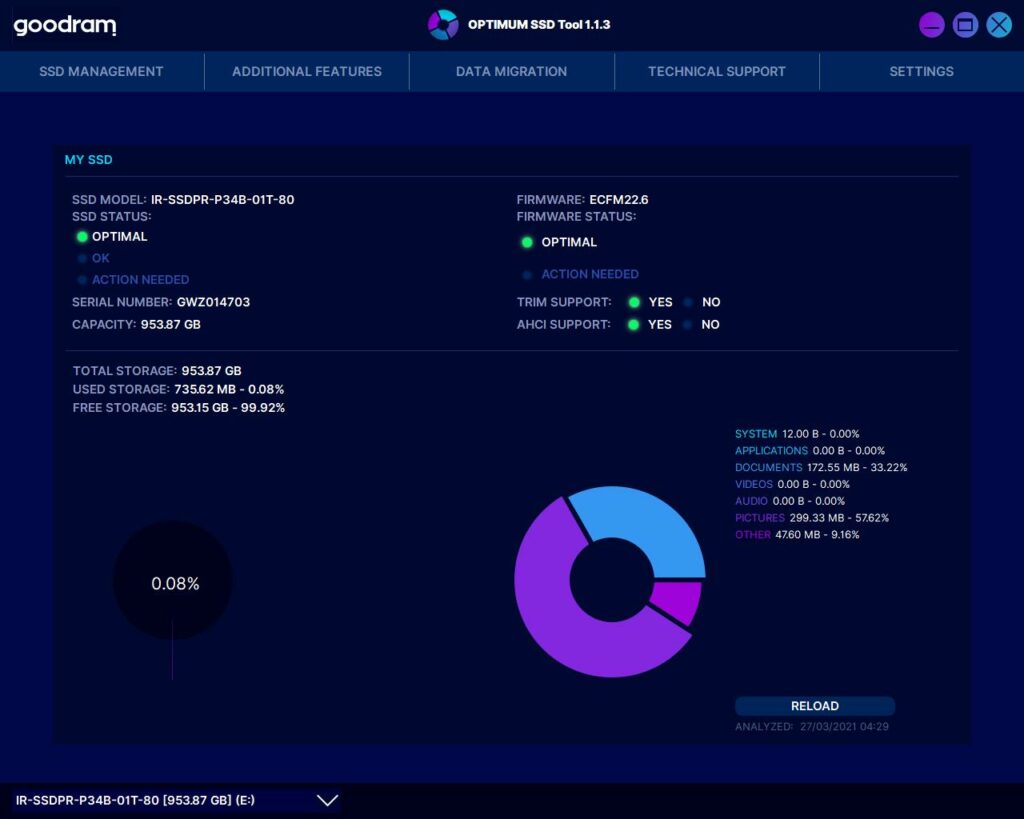Open the Settings tab
This screenshot has width=1024, height=819.
coord(921,72)
